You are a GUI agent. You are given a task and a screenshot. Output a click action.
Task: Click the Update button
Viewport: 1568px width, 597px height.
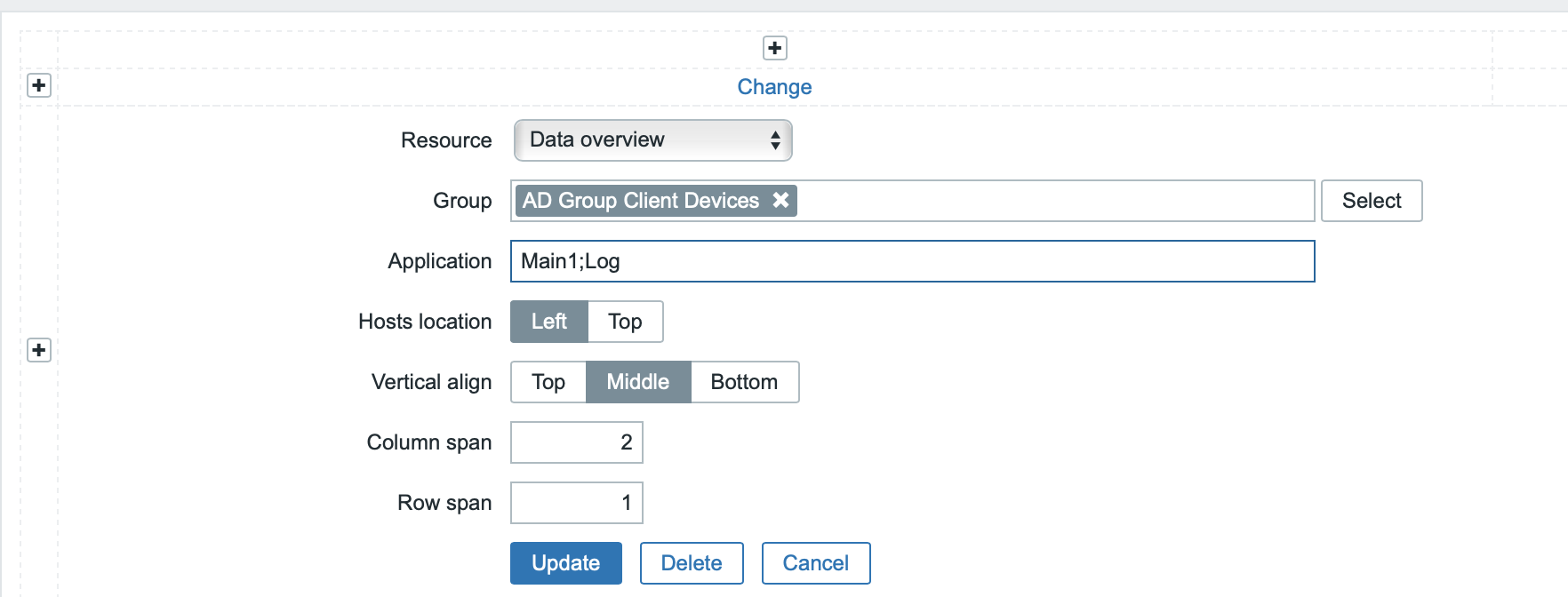565,563
